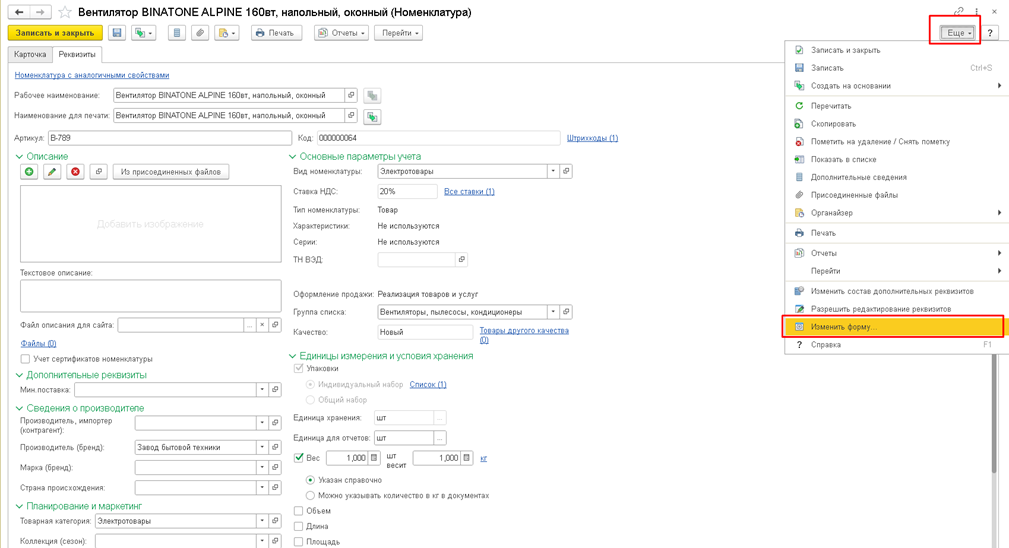The width and height of the screenshot is (1009, 548).
Task: Select 'Изменить форму...' menu item
Action: tap(843, 327)
